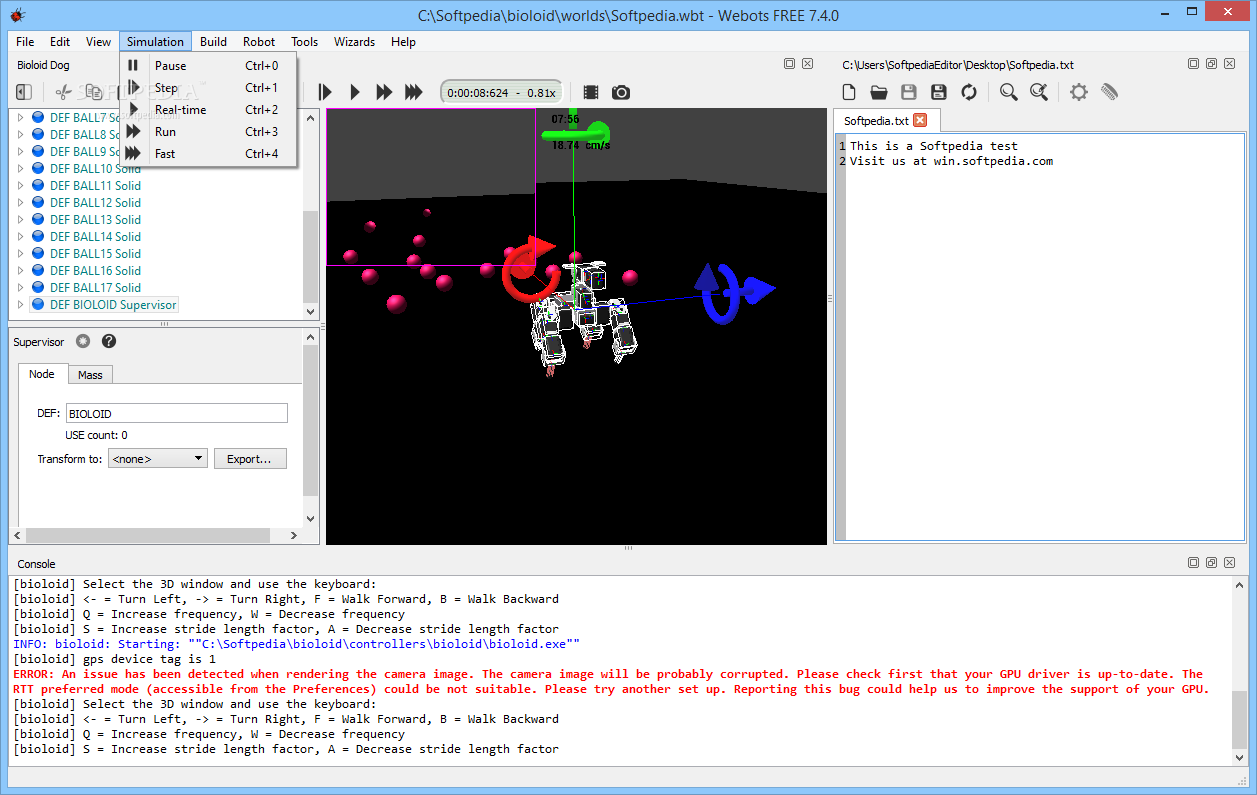This screenshot has height=795, width=1257.
Task: Click the simulation time and speed display
Action: click(501, 92)
